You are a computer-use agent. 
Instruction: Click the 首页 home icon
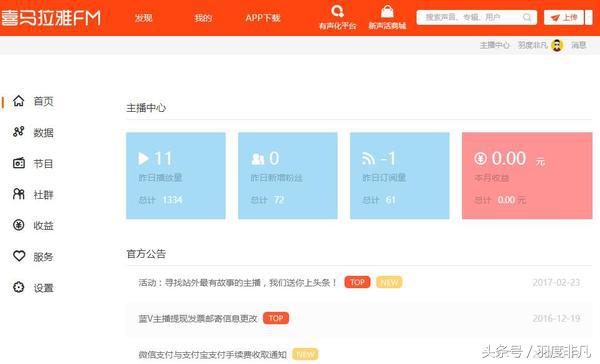18,101
